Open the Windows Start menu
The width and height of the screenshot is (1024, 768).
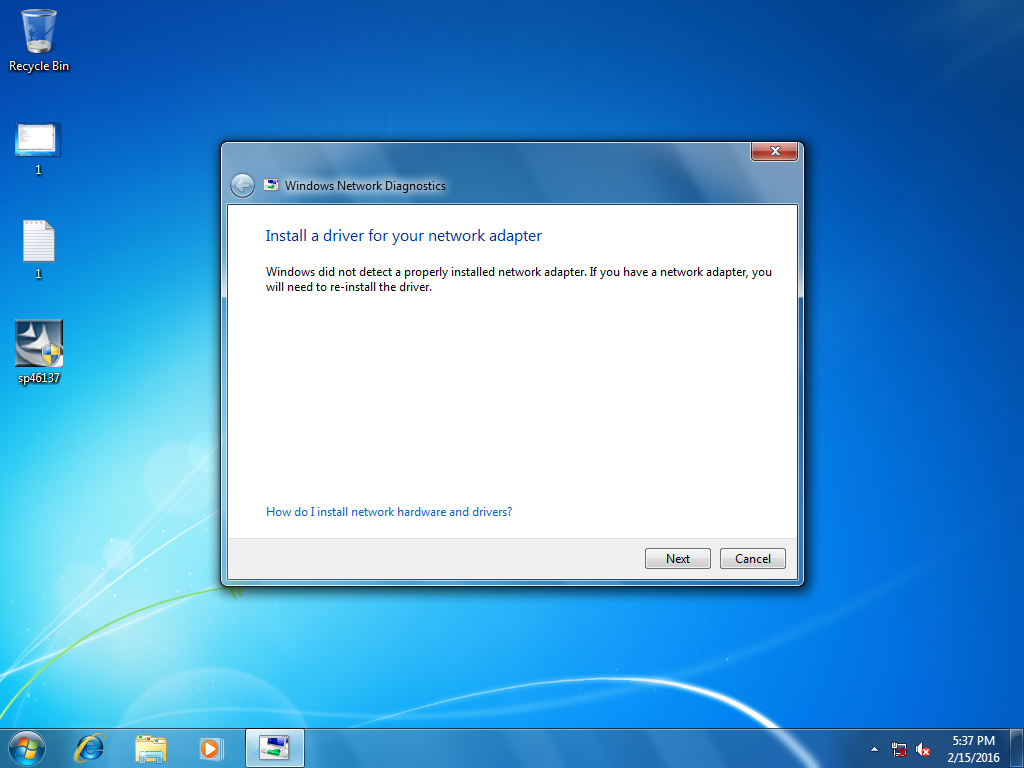27,748
